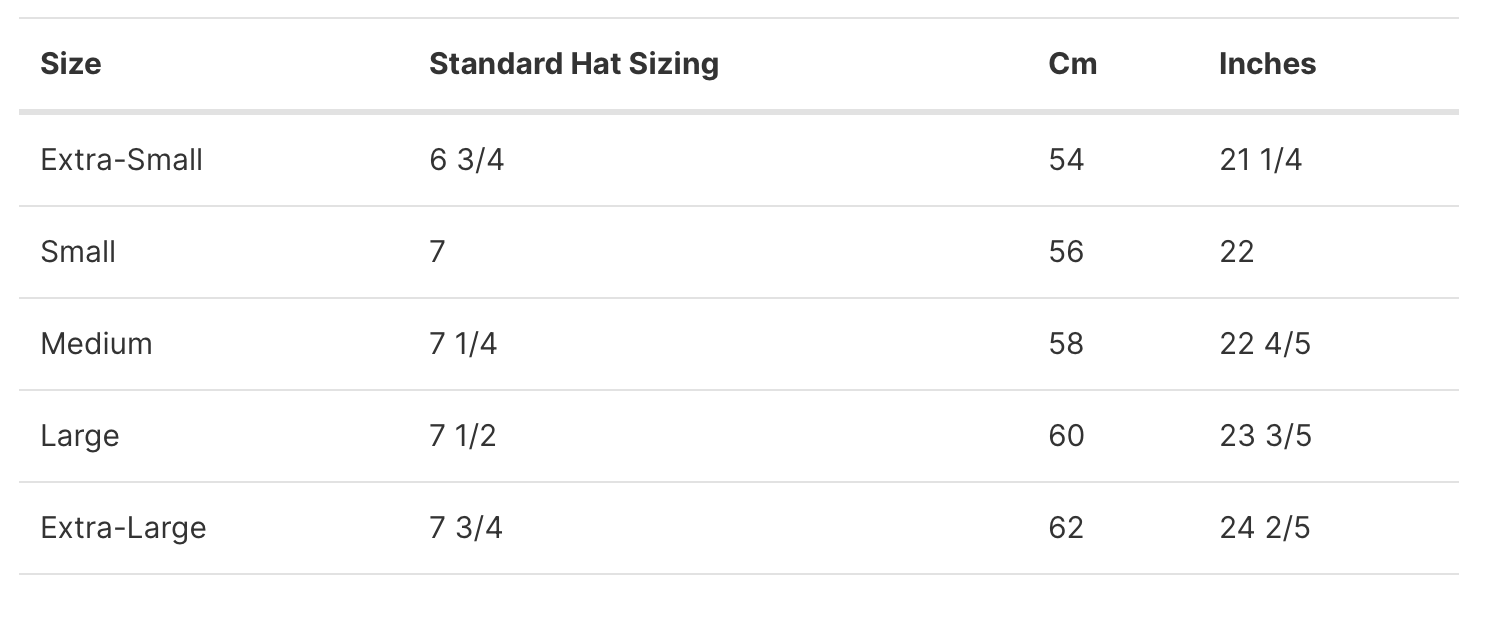Screen dimensions: 1494x634
Task: Select the Cm column header
Action: click(1073, 64)
